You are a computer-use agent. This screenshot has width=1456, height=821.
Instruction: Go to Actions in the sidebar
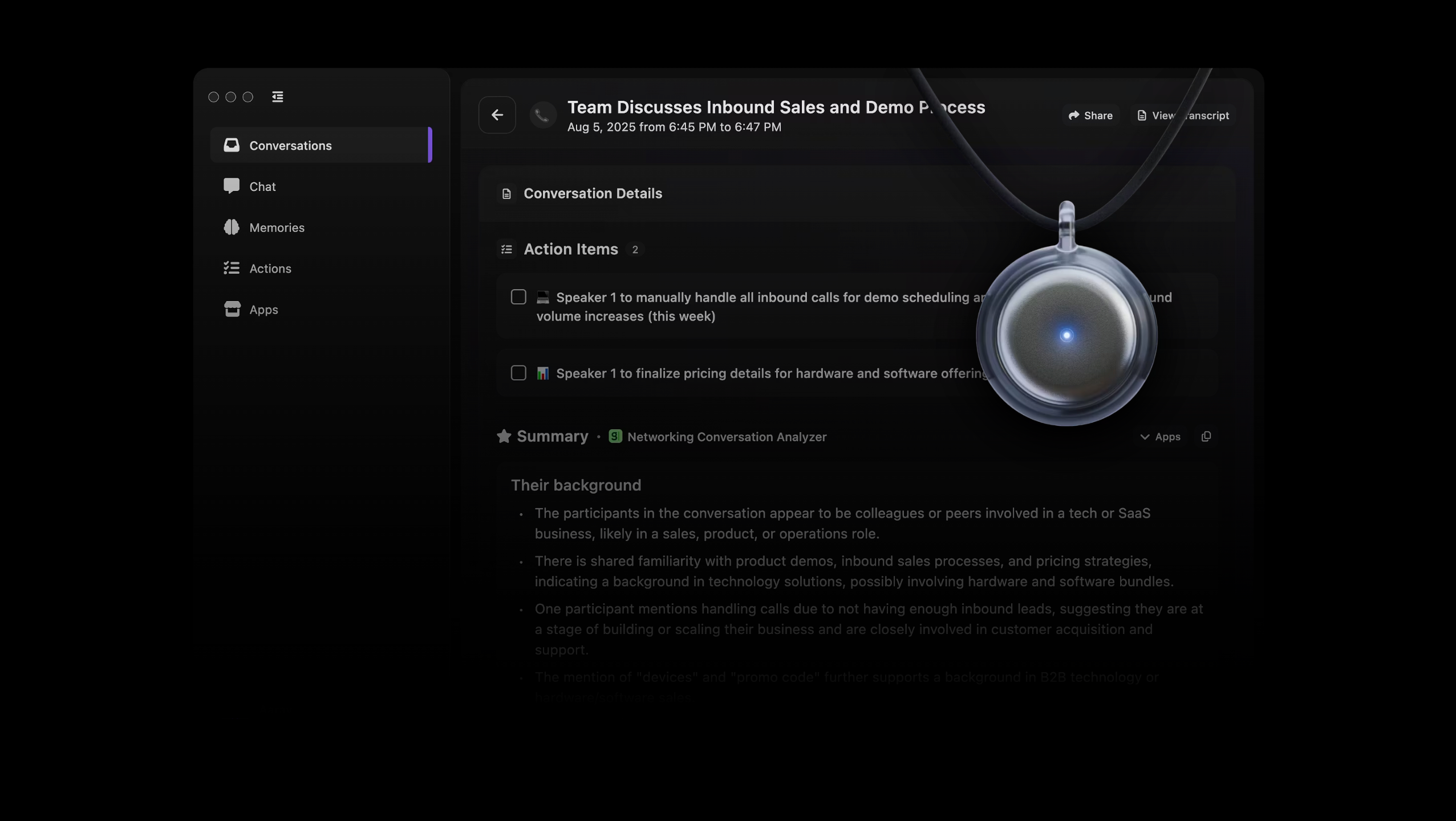coord(270,269)
